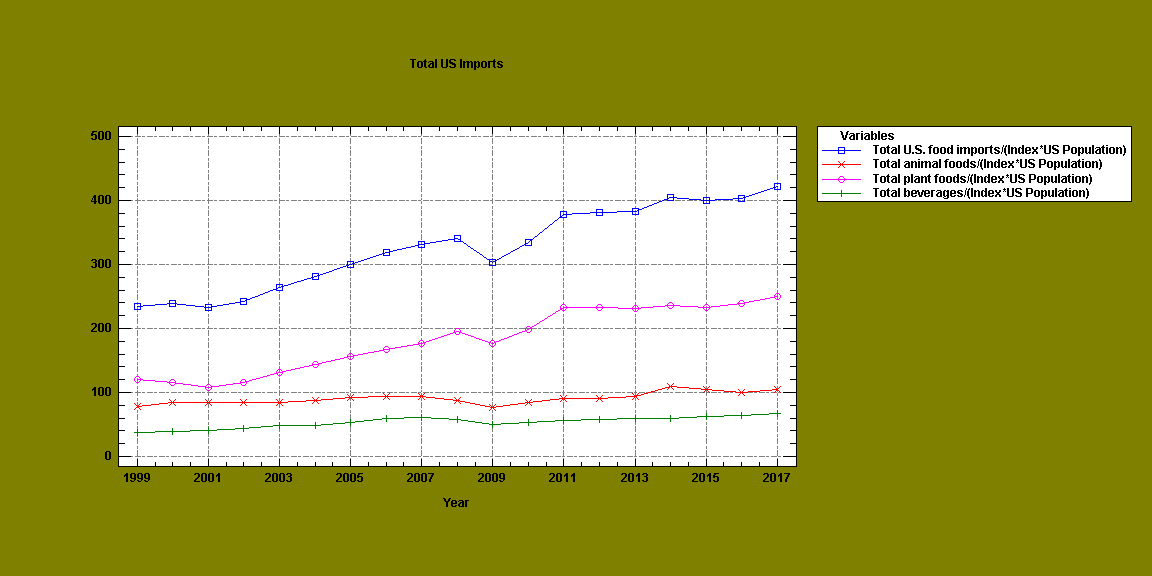This screenshot has height=576, width=1152.
Task: Select the 'Total U.S. food imports' legend label
Action: click(999, 150)
